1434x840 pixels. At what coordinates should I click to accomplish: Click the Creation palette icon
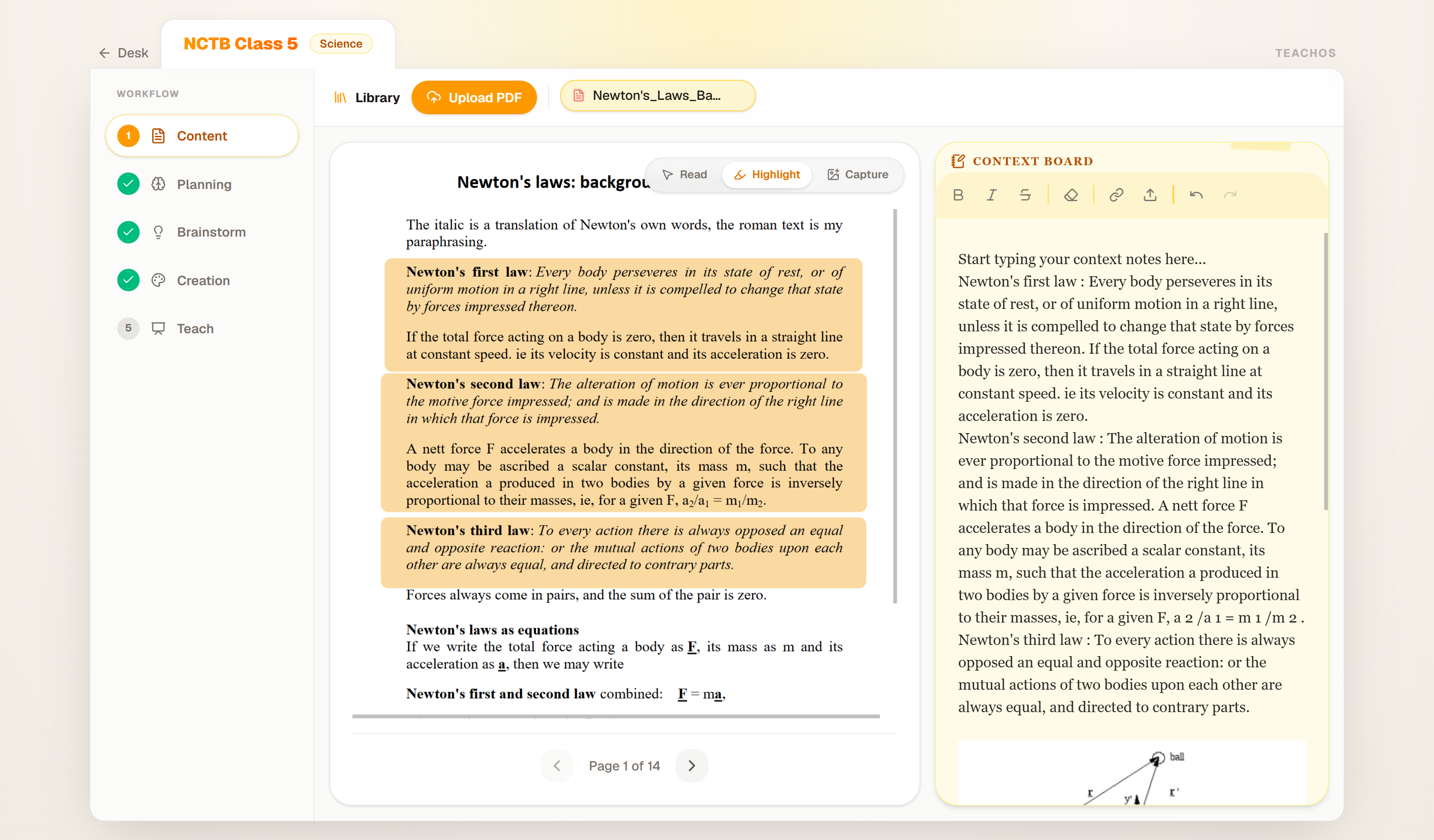[158, 280]
